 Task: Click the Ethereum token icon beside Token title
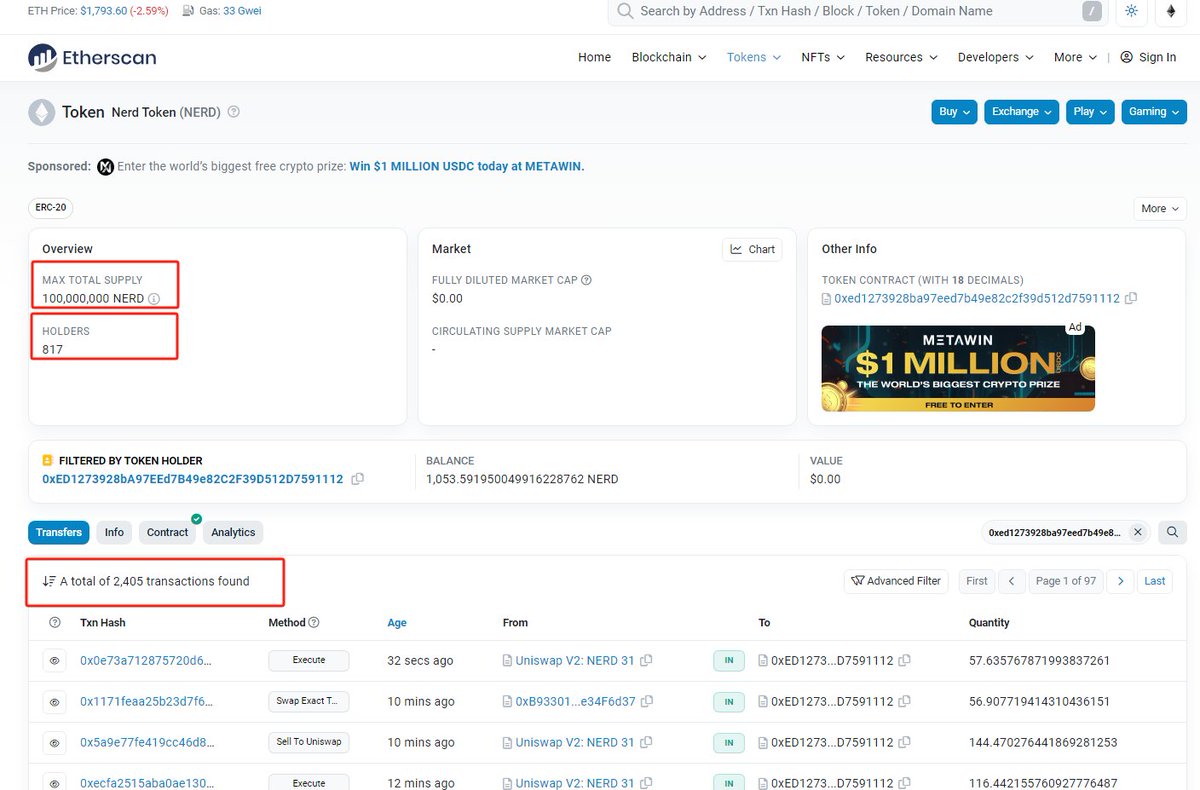click(x=41, y=112)
